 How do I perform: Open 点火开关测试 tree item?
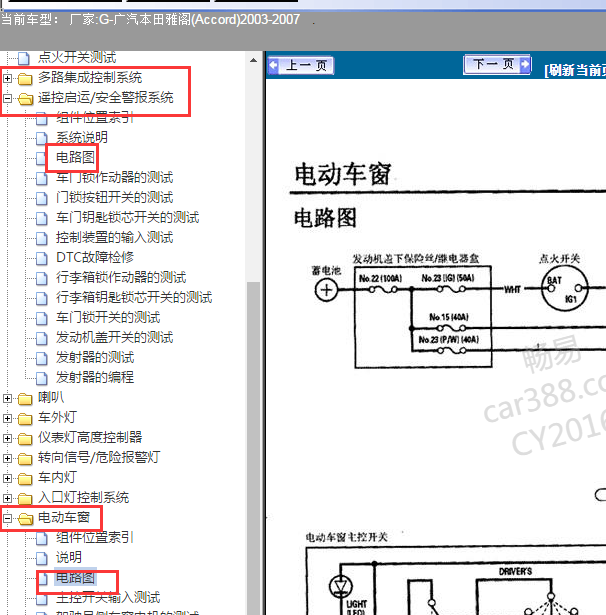[x=77, y=57]
